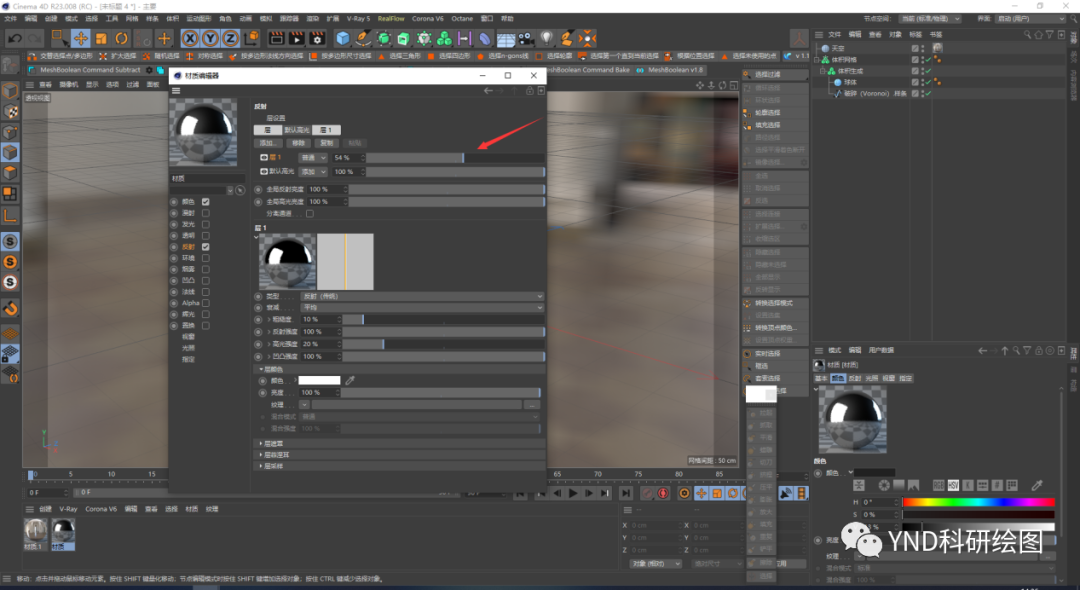Select the Move tool
Viewport: 1080px width, 590px height.
81,39
